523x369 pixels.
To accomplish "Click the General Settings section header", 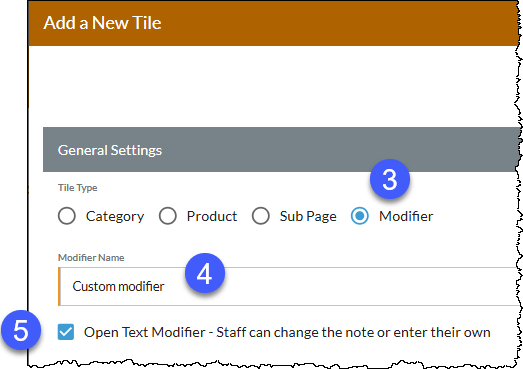I will [x=281, y=150].
